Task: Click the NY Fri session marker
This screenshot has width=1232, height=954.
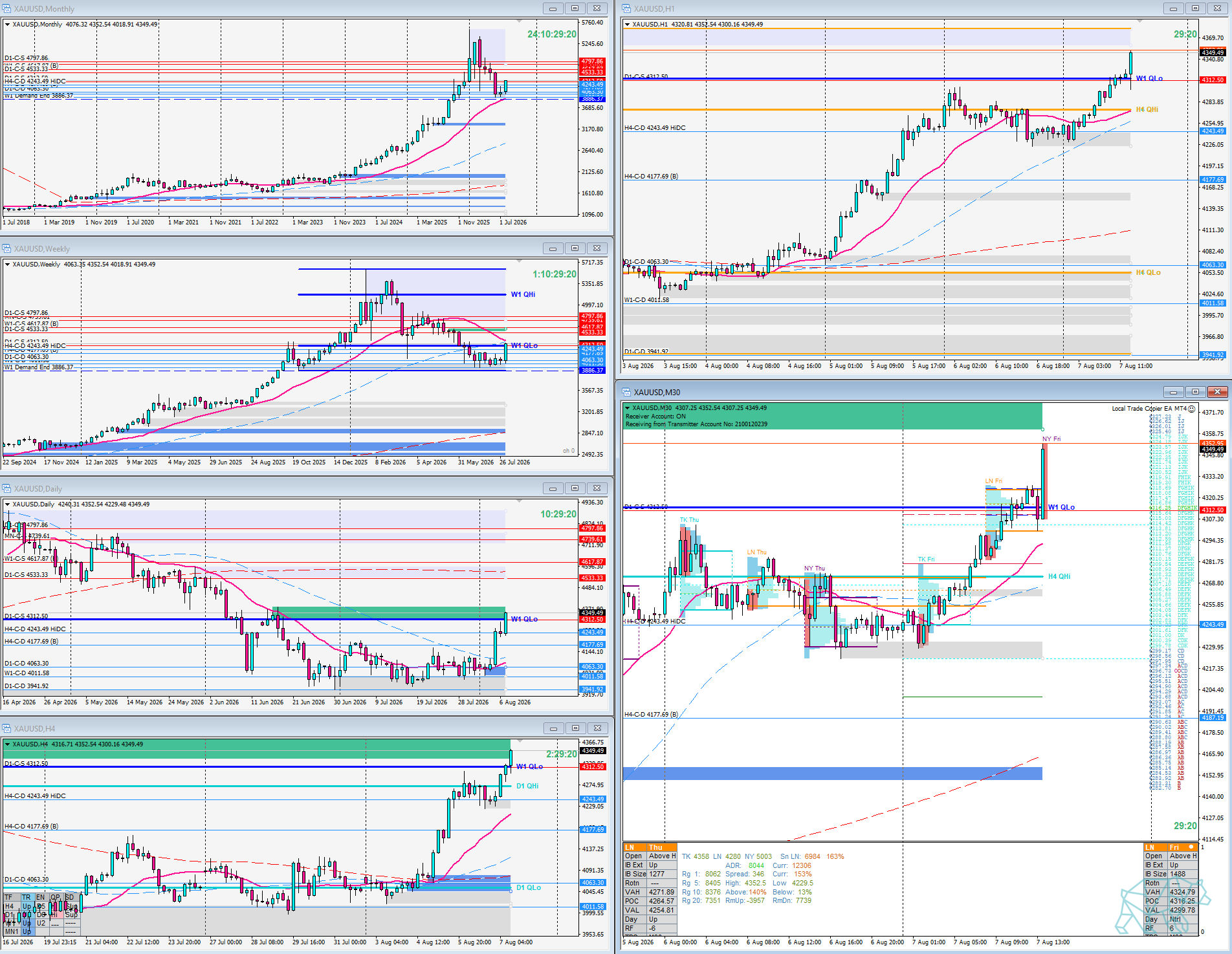Action: 1051,439
